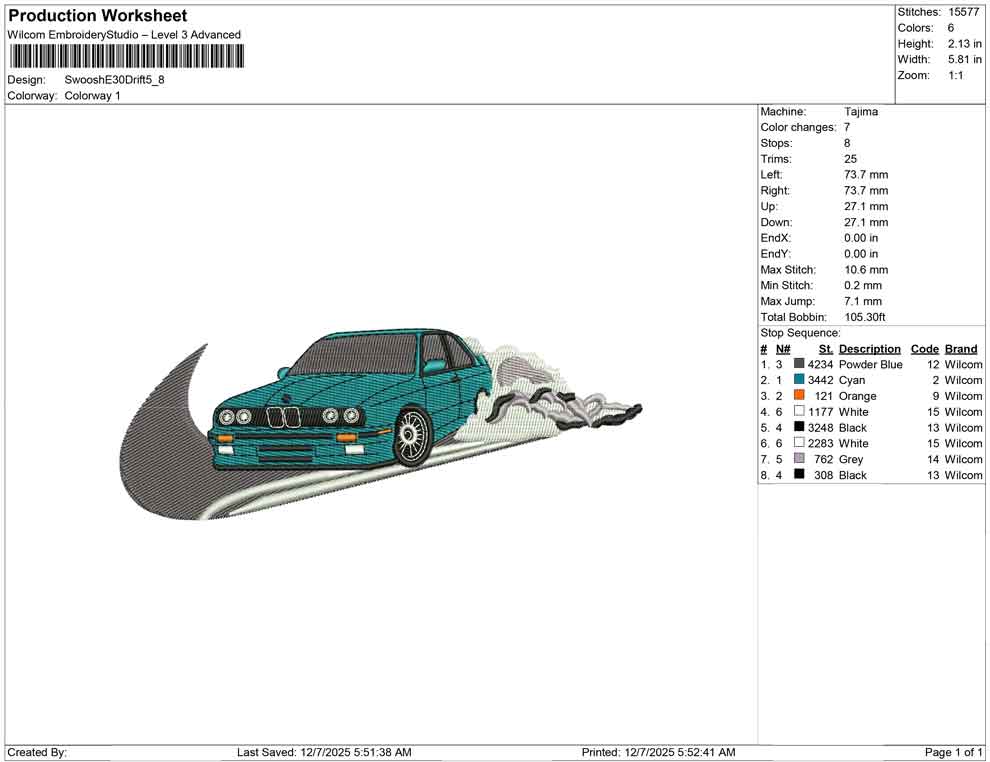Click the Code column header
Image resolution: width=990 pixels, height=762 pixels.
click(925, 348)
